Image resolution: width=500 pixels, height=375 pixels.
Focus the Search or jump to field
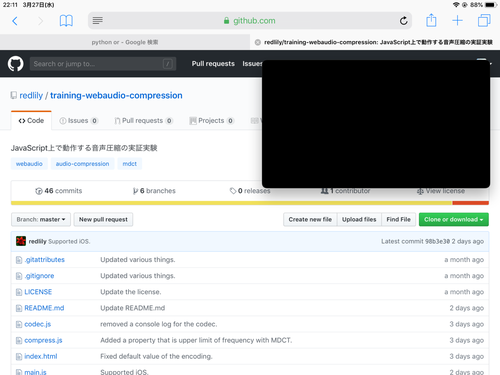103,64
